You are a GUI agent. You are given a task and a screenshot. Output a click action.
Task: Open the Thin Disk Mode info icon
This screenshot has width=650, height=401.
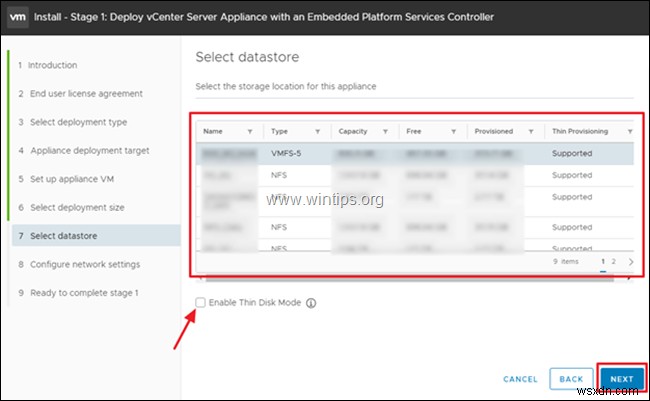(x=311, y=303)
